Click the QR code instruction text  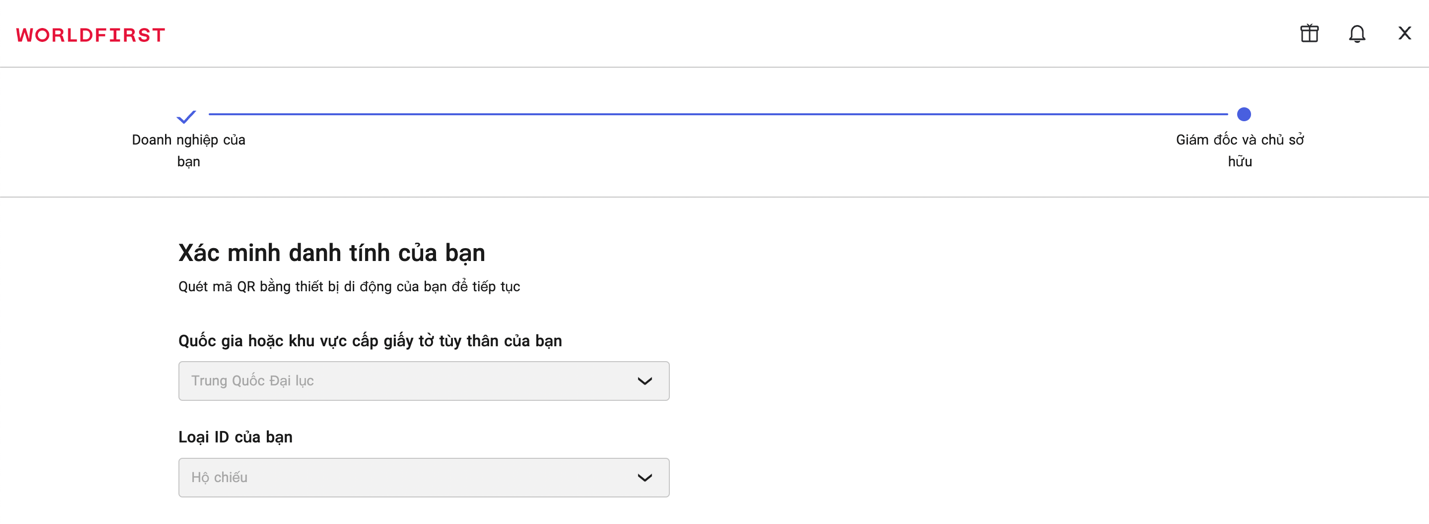(x=349, y=287)
